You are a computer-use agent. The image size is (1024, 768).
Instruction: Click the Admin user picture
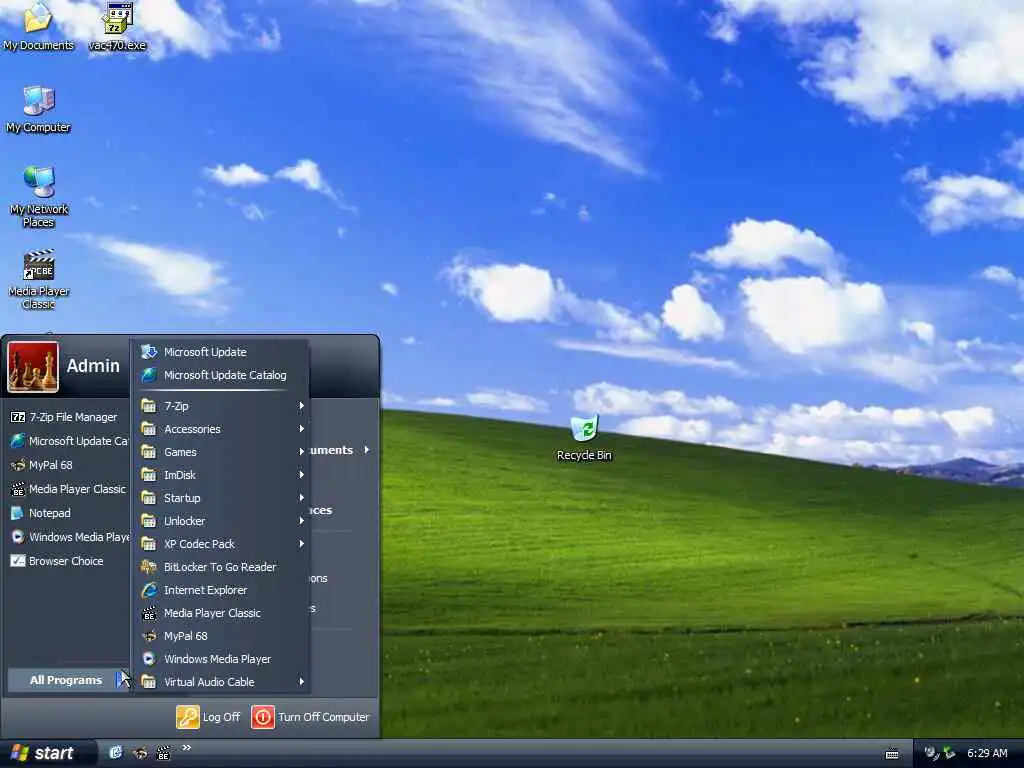pos(33,366)
